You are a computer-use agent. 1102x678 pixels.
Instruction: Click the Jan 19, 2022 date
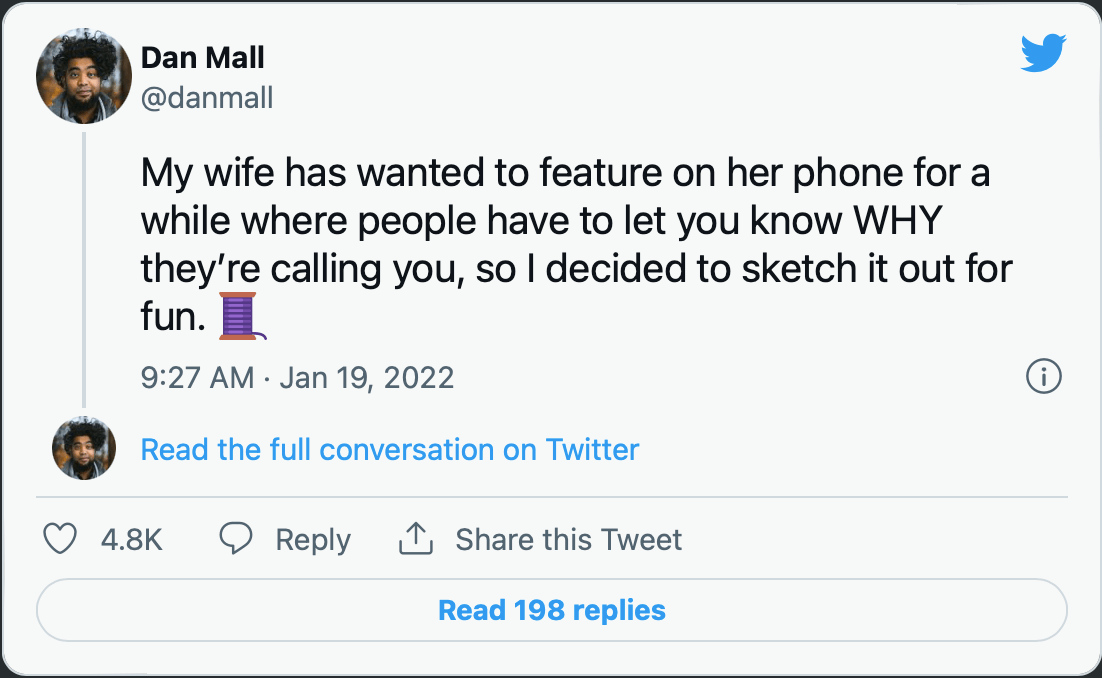[x=367, y=377]
